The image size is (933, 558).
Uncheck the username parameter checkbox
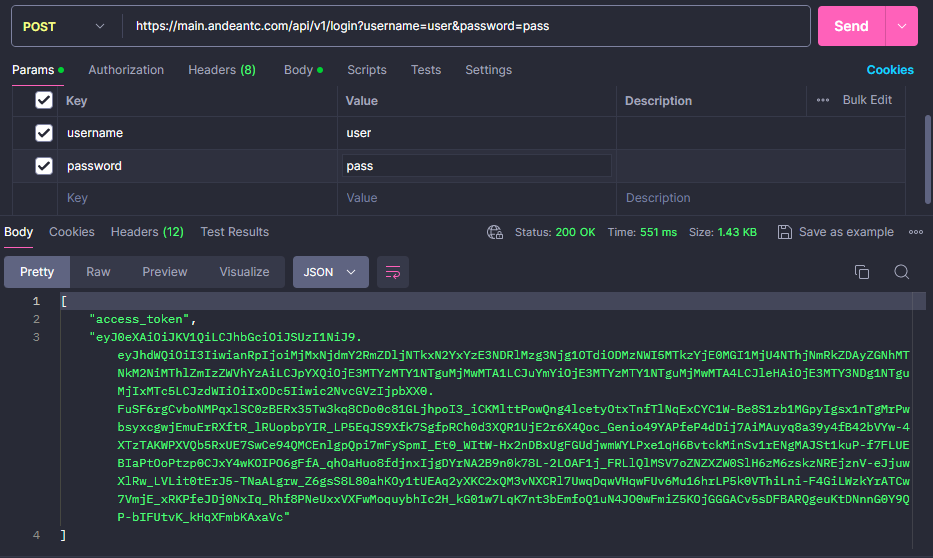[44, 133]
